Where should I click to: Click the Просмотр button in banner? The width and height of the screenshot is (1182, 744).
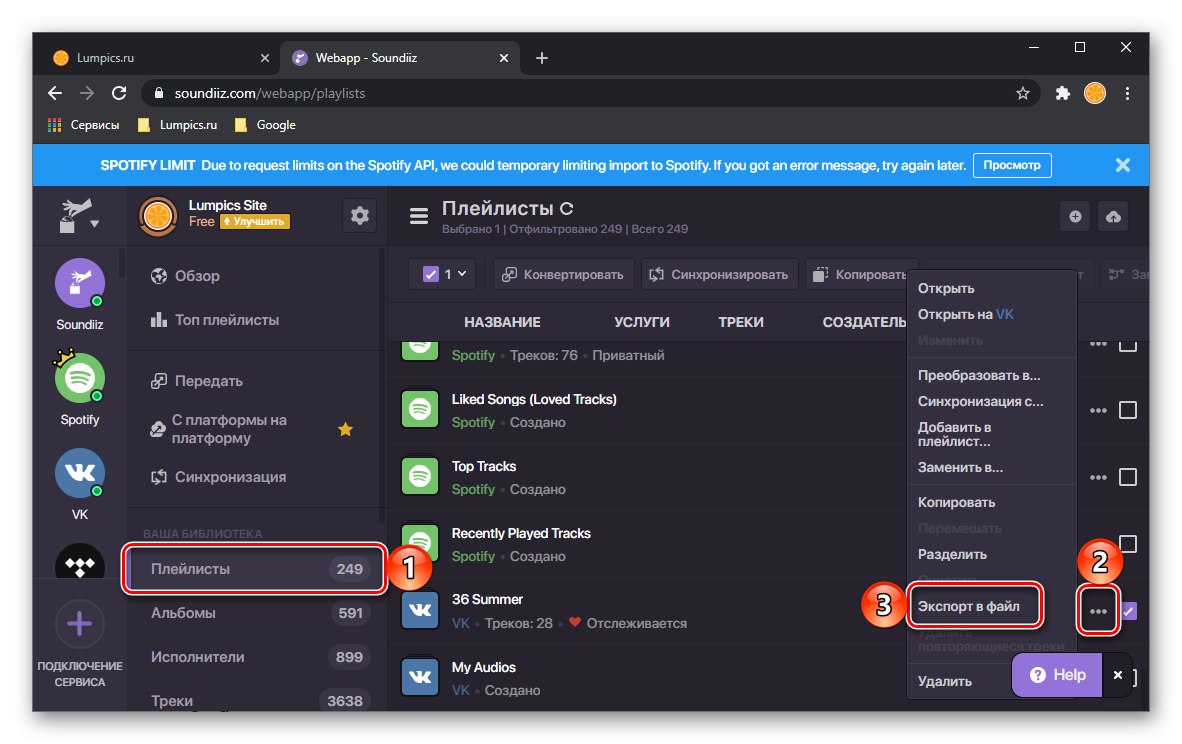1012,165
